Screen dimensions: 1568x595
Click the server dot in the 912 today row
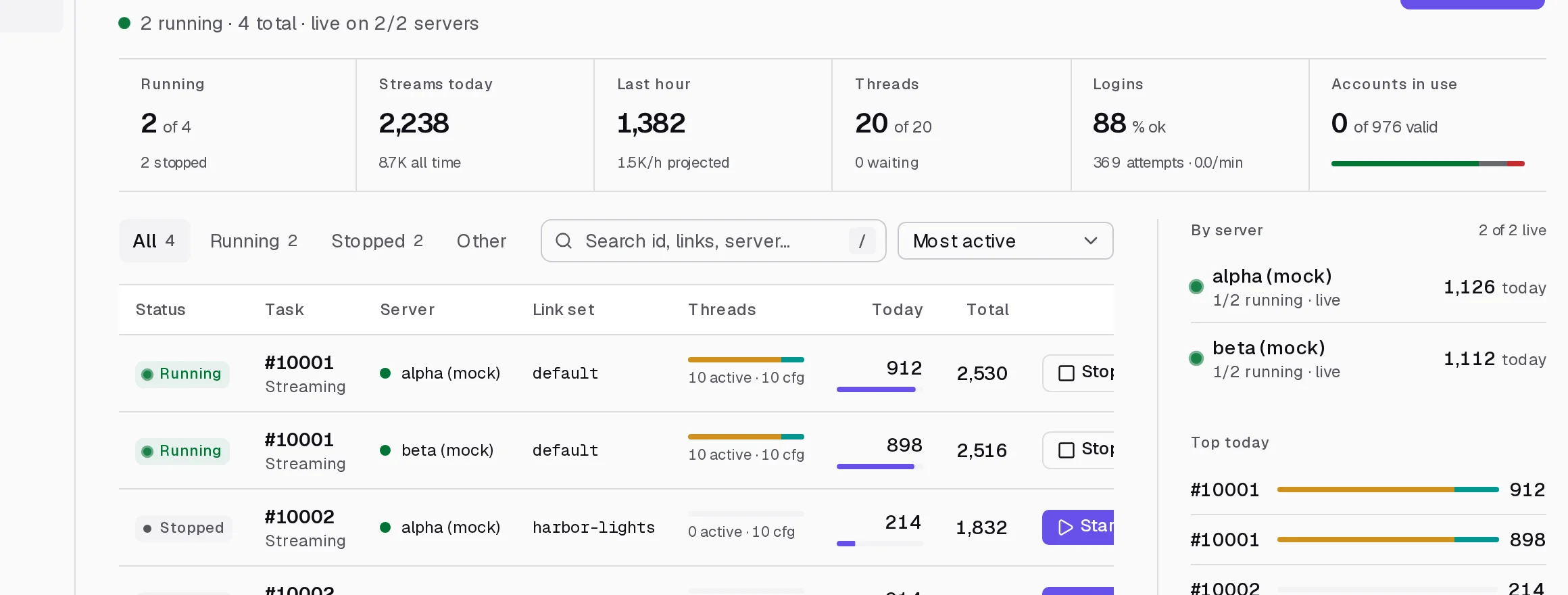point(385,373)
